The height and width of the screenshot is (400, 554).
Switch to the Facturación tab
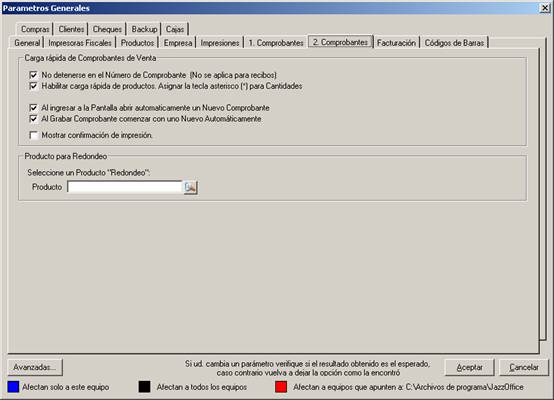pos(396,43)
